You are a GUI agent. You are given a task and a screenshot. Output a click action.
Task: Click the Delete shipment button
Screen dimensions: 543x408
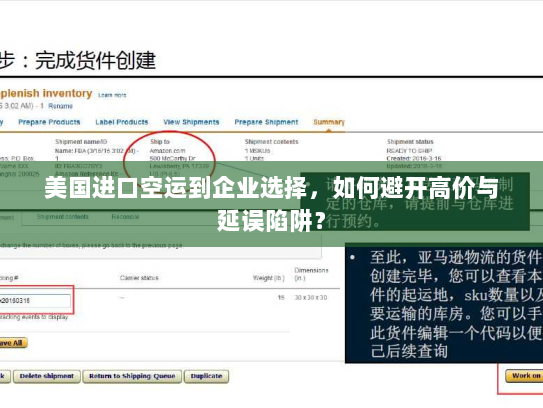coord(47,376)
